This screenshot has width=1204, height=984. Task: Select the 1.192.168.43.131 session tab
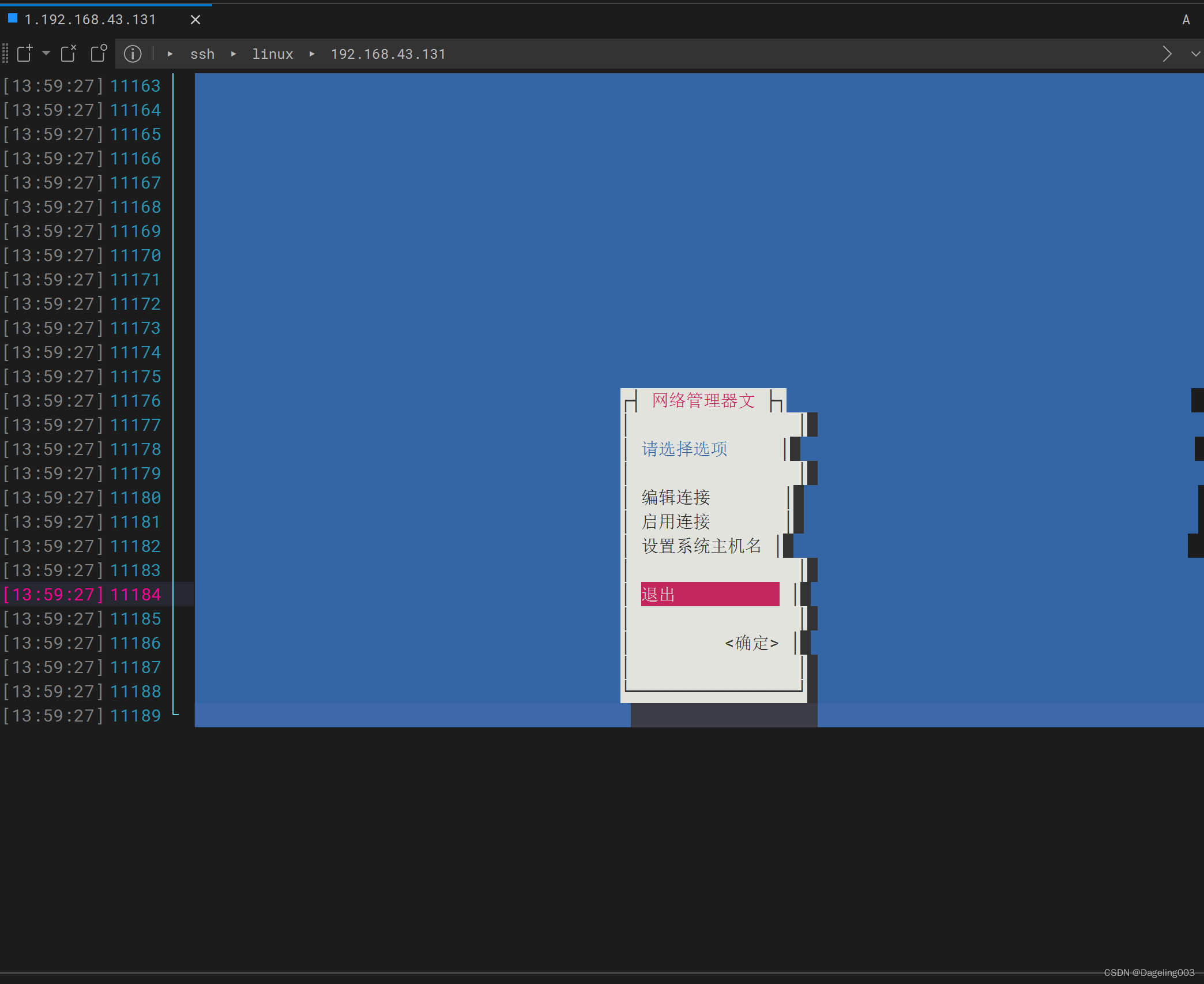(91, 20)
